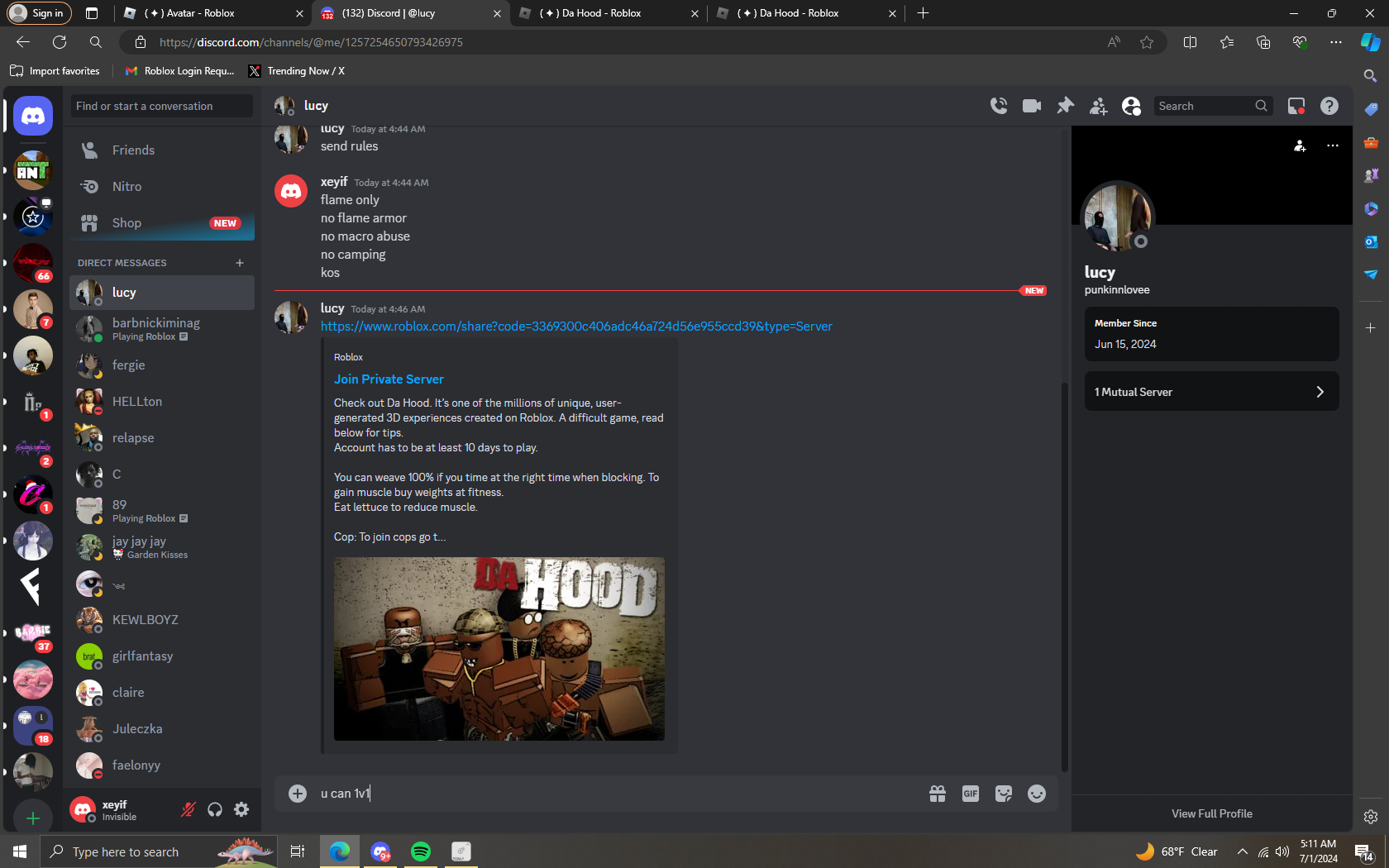Refresh the browser page
Screen dimensions: 1389x868
click(60, 42)
